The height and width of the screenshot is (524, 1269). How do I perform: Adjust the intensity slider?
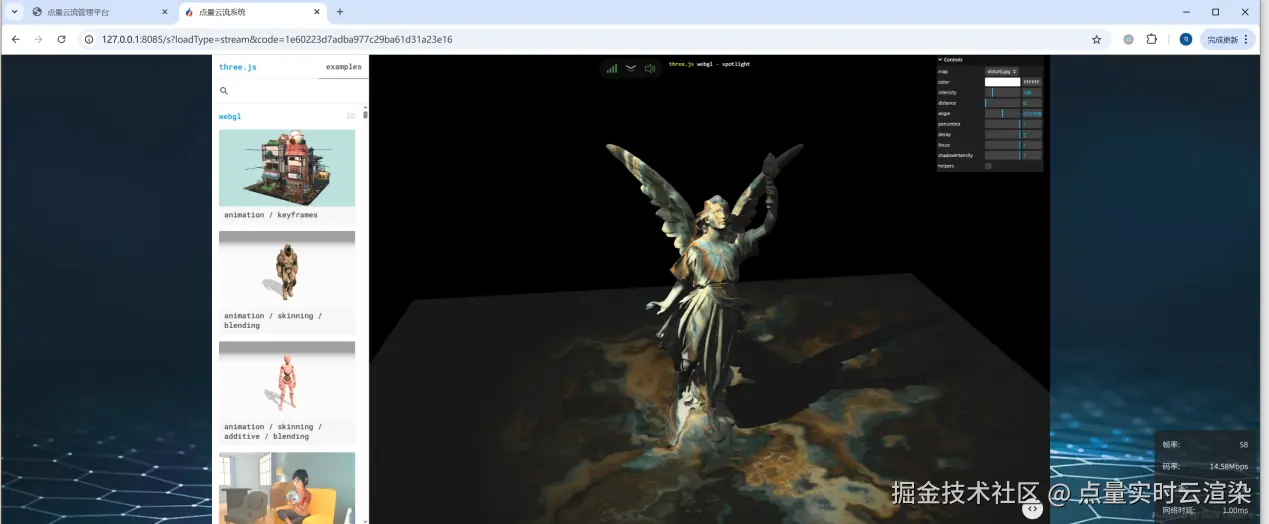coord(1002,92)
